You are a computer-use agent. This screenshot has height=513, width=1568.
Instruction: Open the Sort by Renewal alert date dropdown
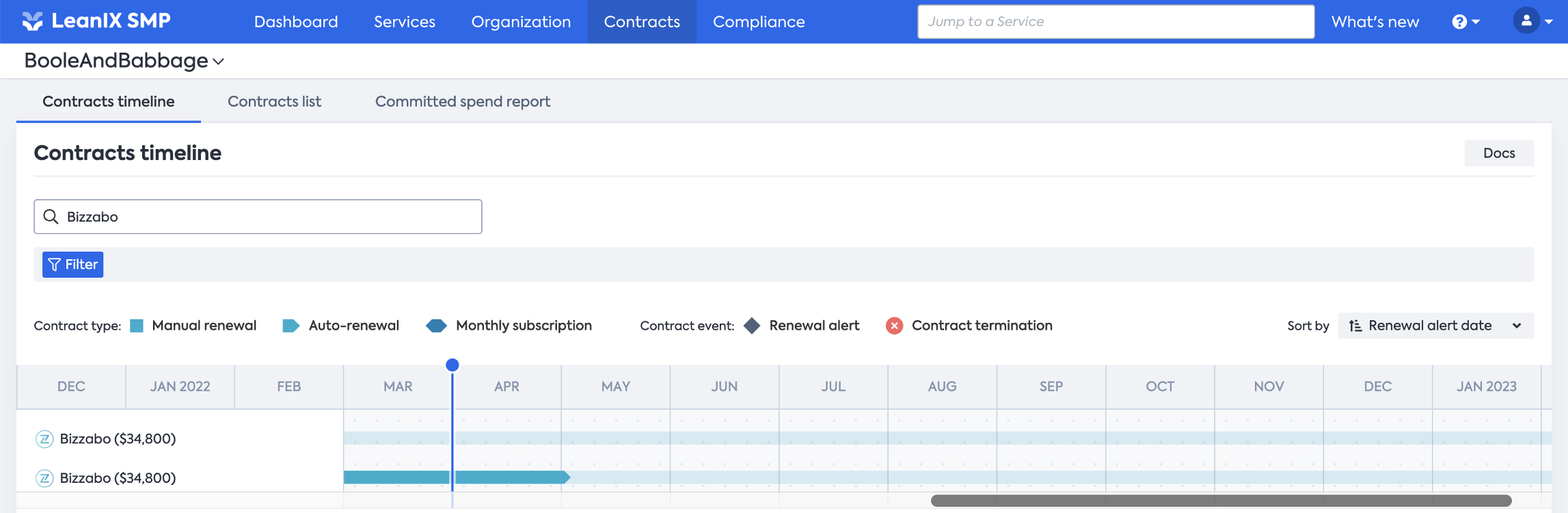click(1435, 326)
